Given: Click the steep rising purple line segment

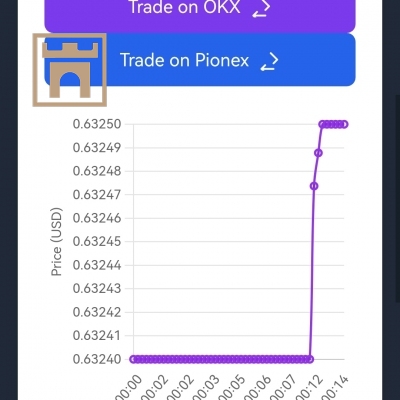Looking at the screenshot, I should click(x=312, y=273).
